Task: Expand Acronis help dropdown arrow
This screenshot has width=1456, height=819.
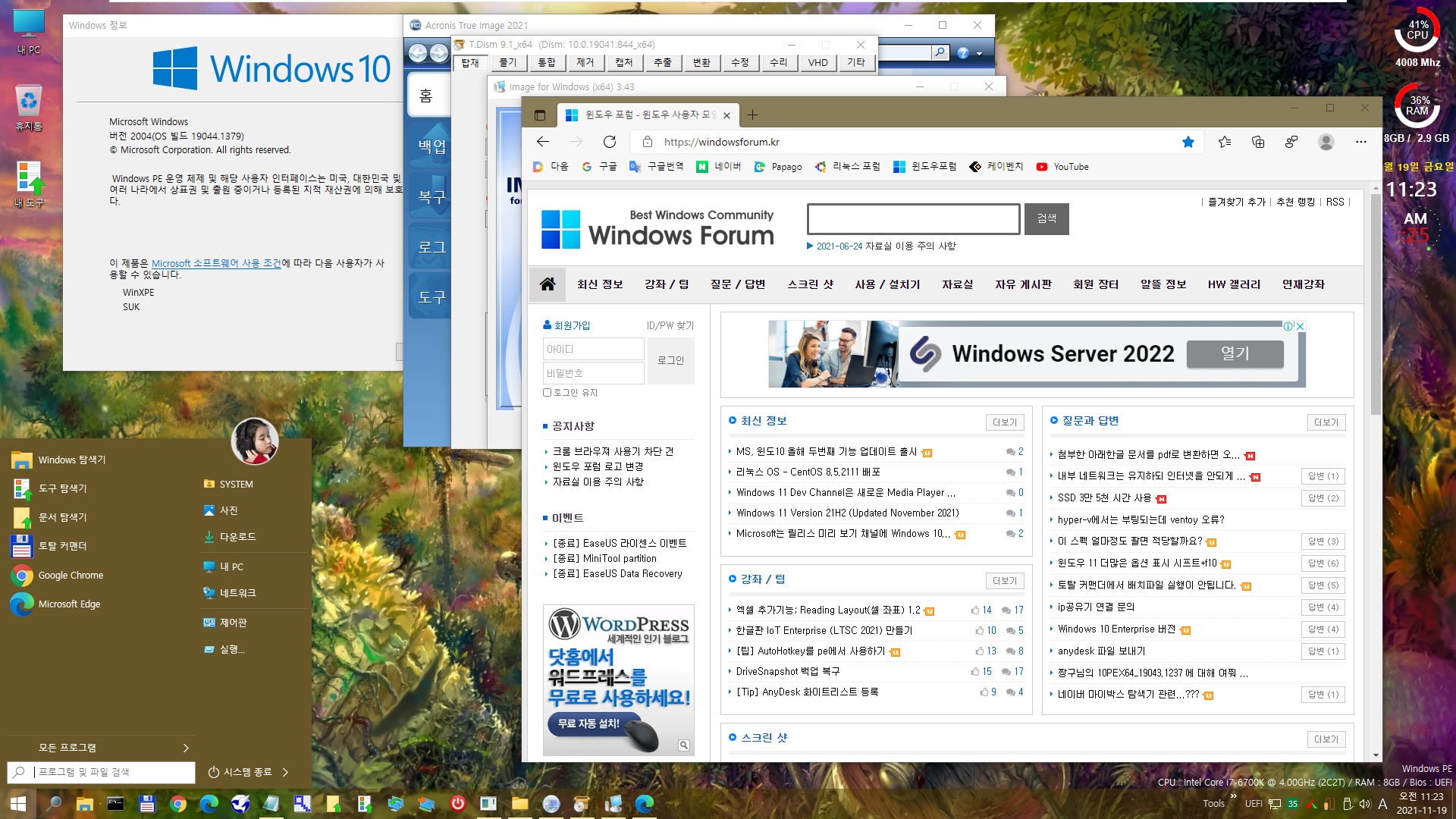Action: pyautogui.click(x=980, y=53)
